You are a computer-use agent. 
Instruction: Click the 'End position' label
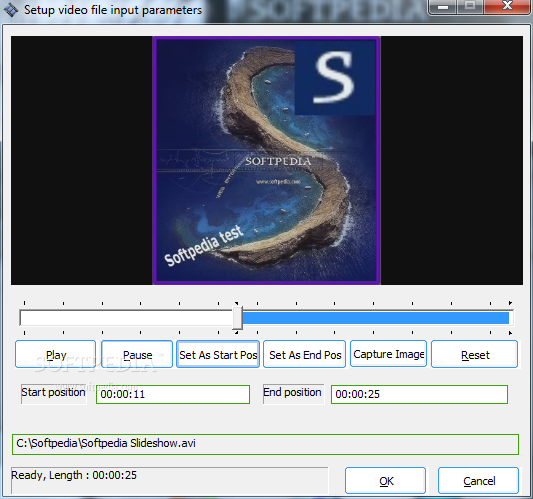[x=292, y=392]
